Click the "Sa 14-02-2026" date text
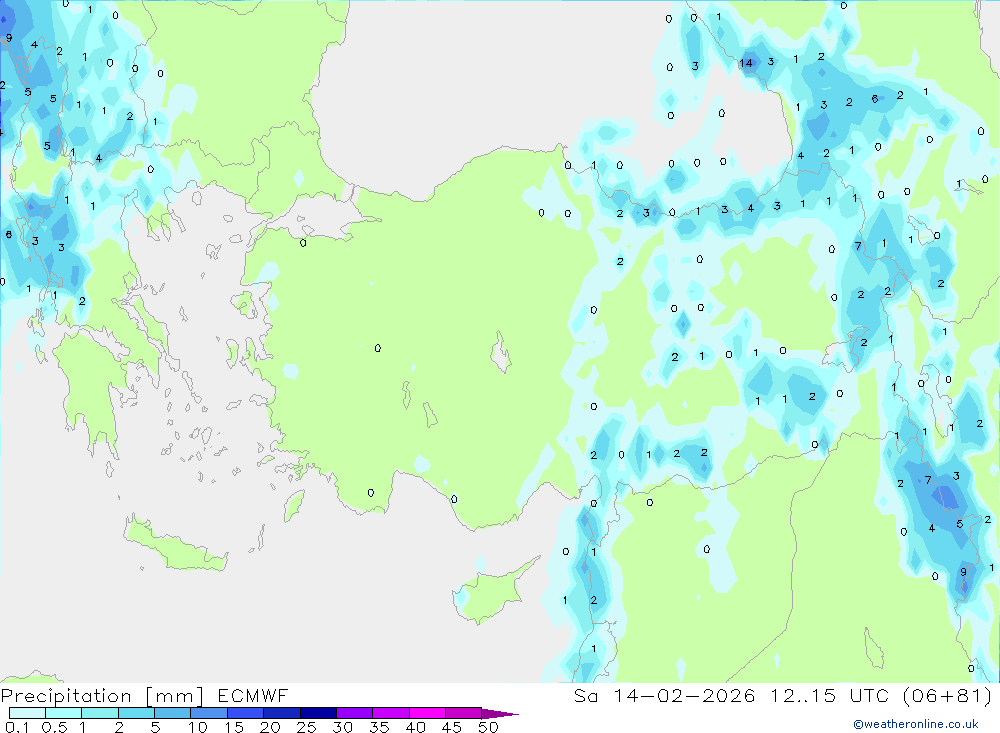 coord(665,695)
